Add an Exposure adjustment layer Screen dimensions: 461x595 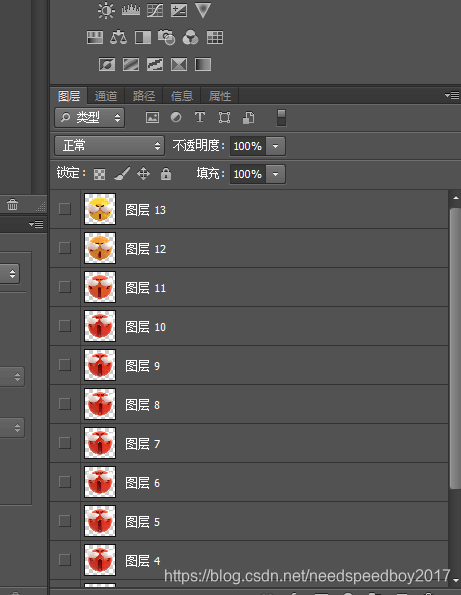coord(179,10)
